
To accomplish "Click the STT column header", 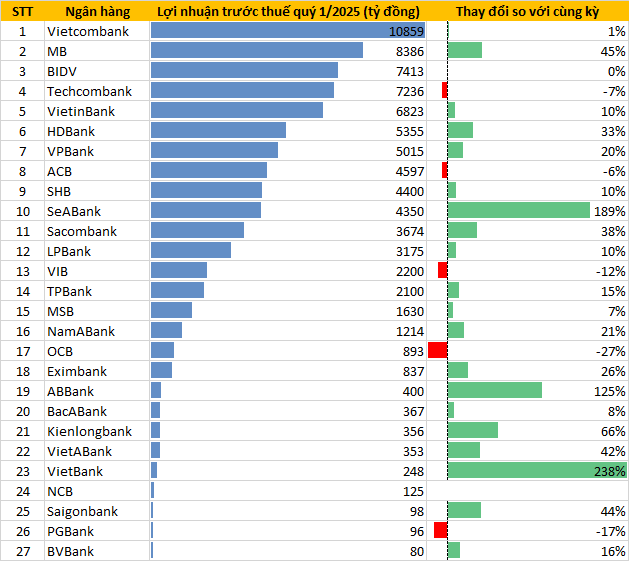I will coord(21,11).
